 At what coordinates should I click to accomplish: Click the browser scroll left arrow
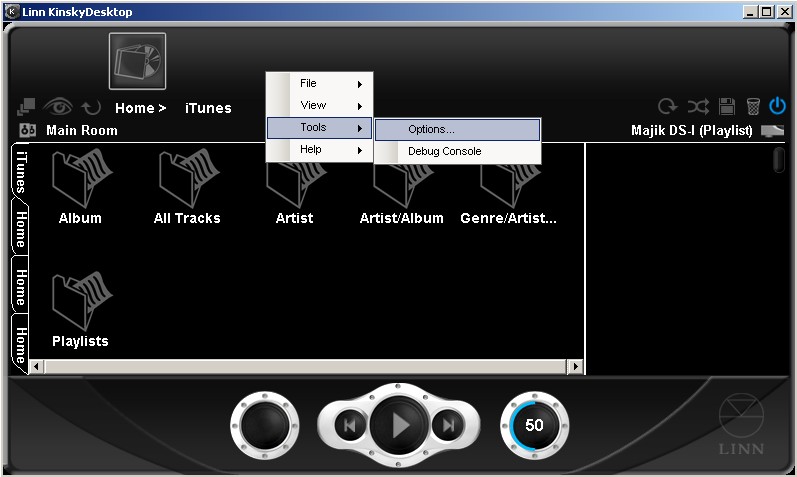click(36, 366)
